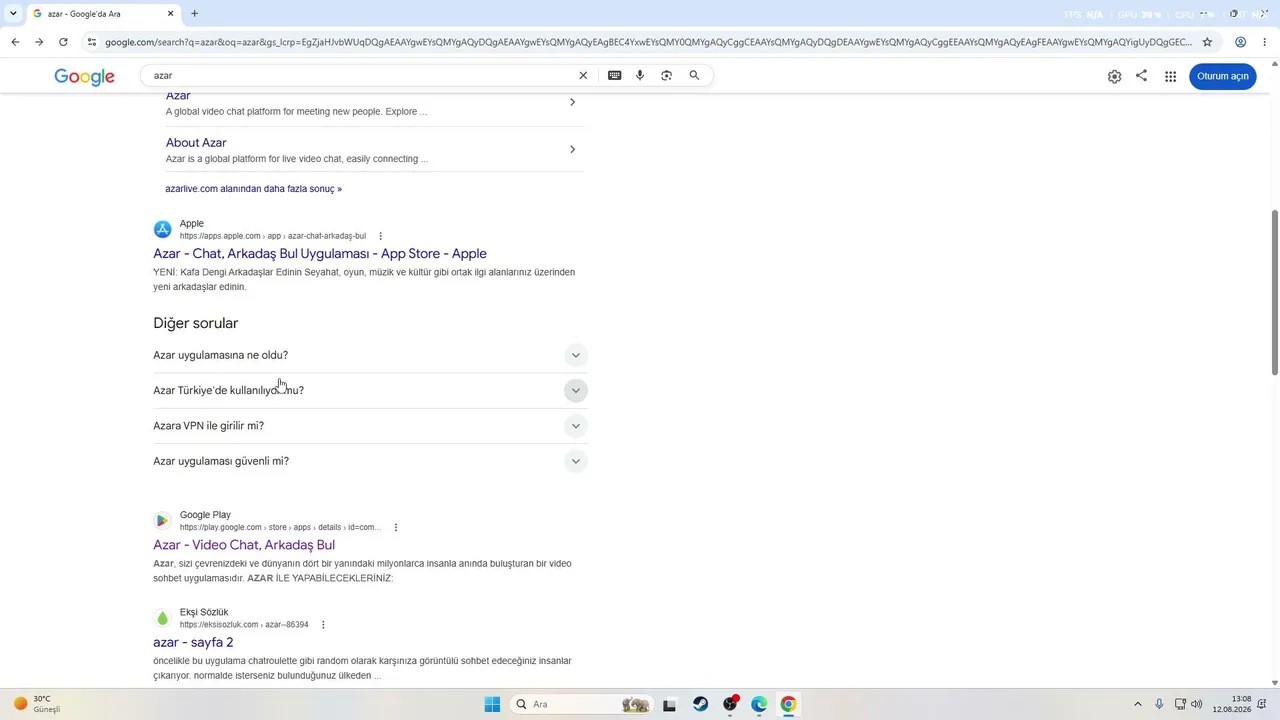Open 'Azar - Chat, Arkadaş Bul Uygulaması - App Store'
The image size is (1280, 720).
pyautogui.click(x=320, y=254)
